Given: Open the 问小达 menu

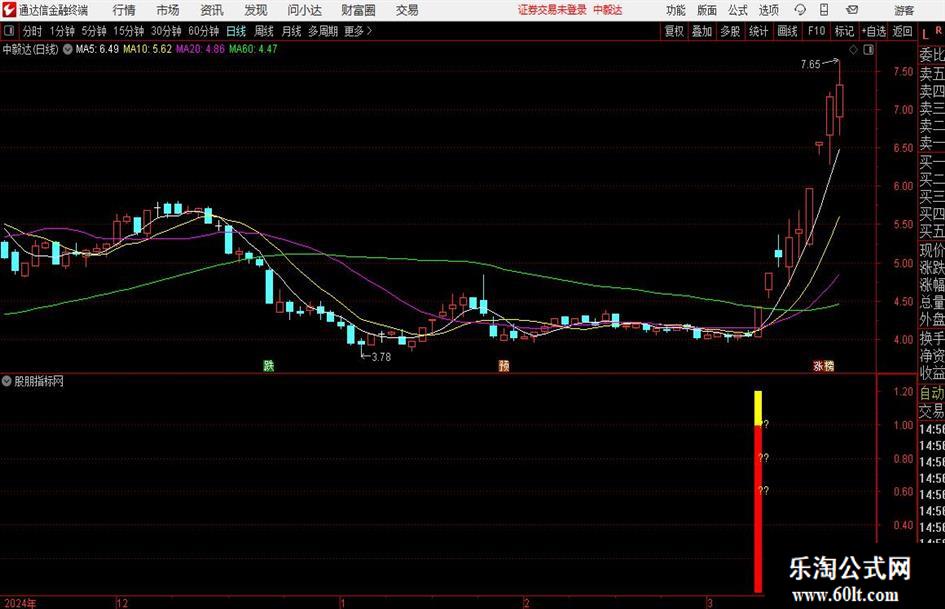Looking at the screenshot, I should click(x=304, y=10).
